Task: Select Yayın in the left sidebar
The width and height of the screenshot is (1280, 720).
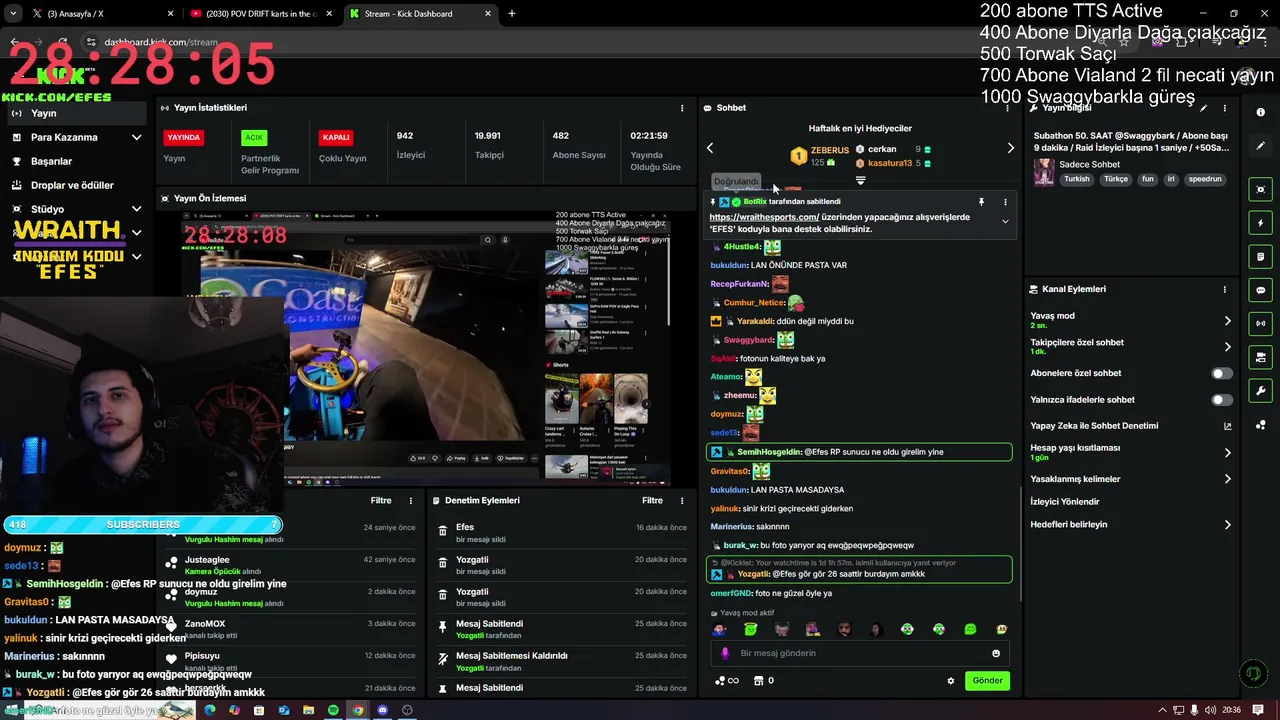Action: point(78,113)
